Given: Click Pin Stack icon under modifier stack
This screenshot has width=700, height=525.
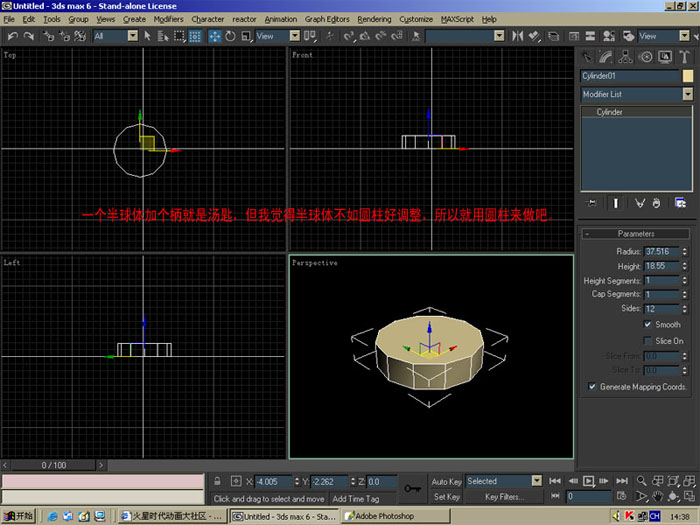Looking at the screenshot, I should 592,204.
